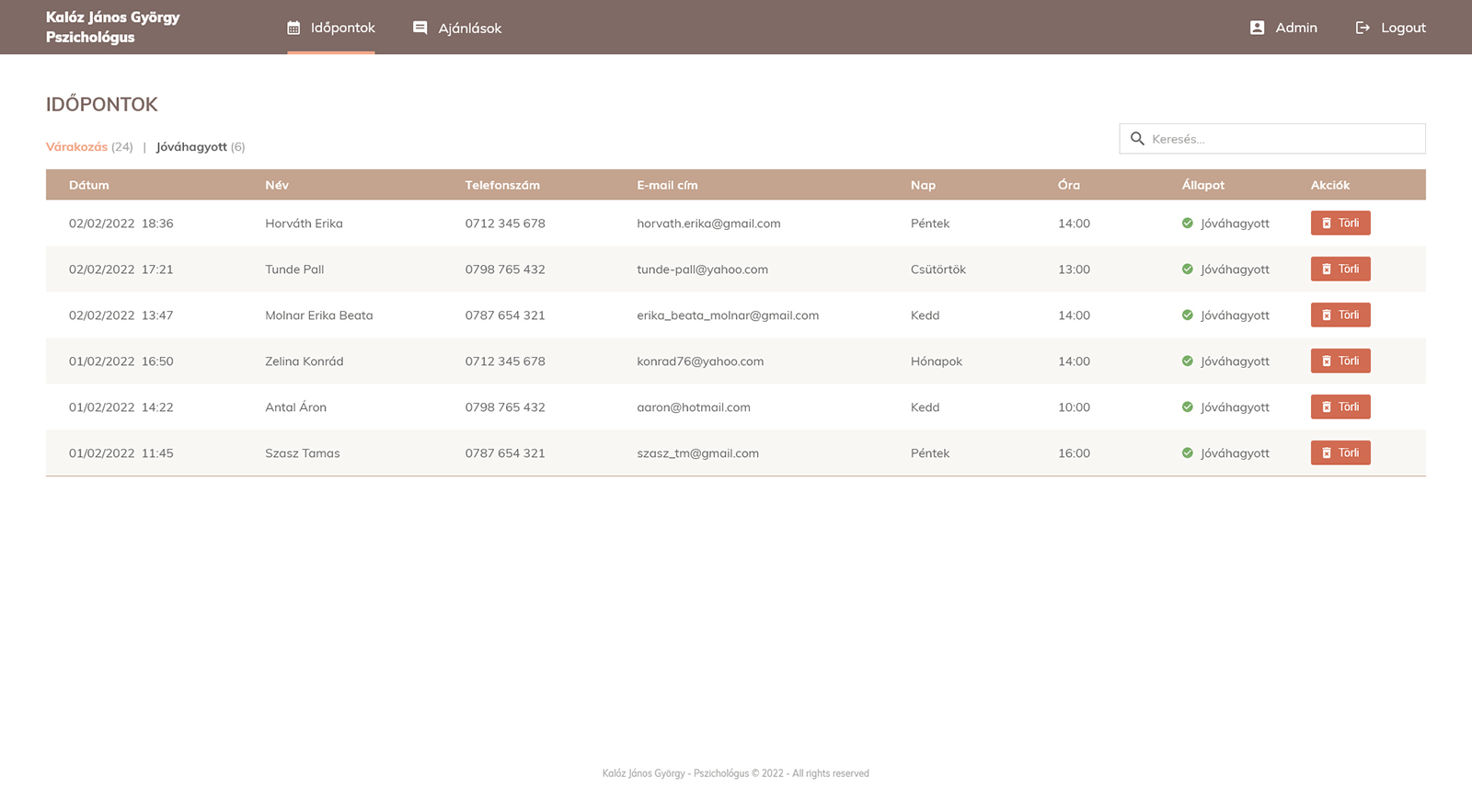1472x812 pixels.
Task: Click date 02/02/2022 13:47
Action: (121, 315)
